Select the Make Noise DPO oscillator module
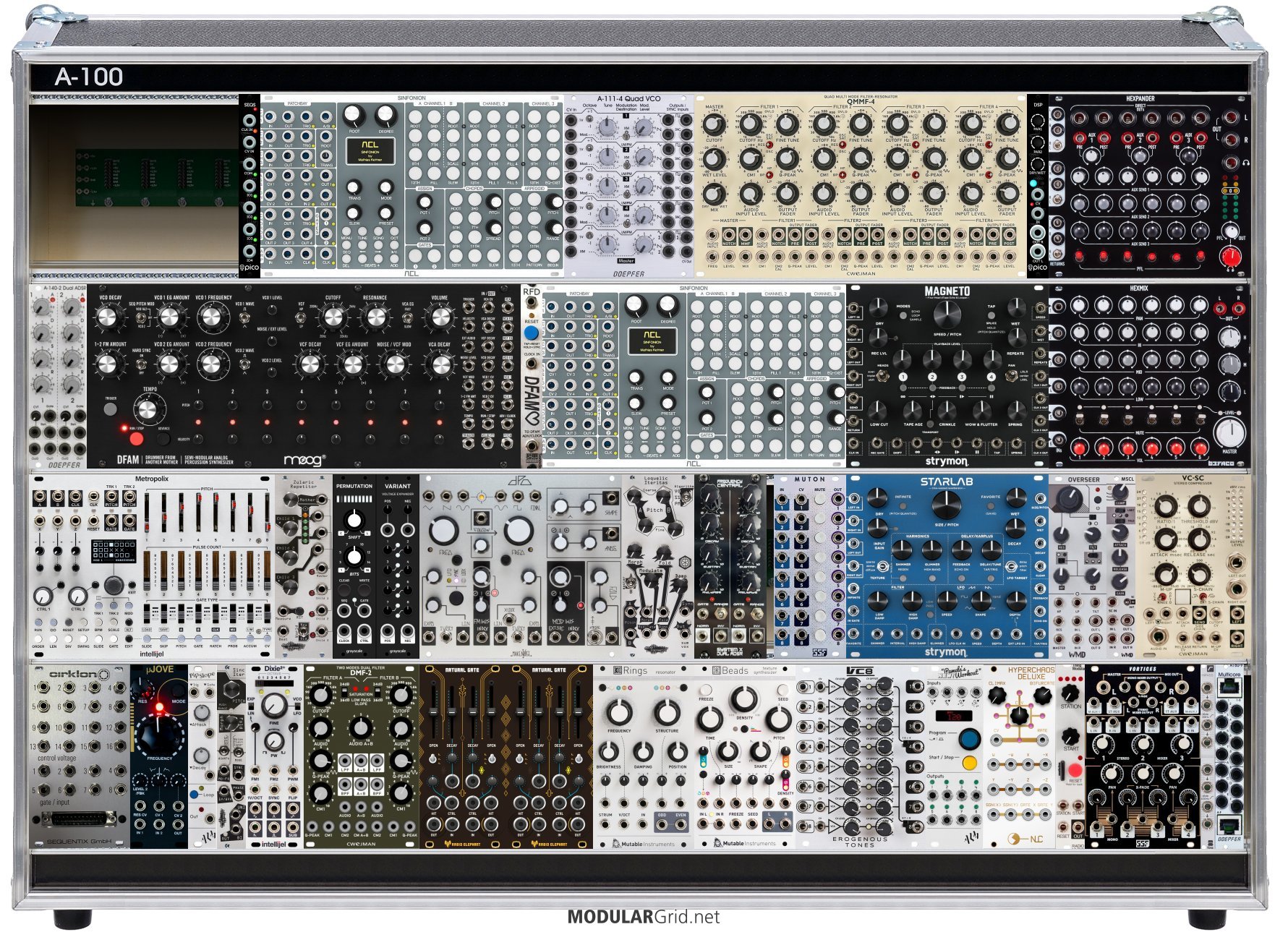The width and height of the screenshot is (1288, 932). [521, 566]
